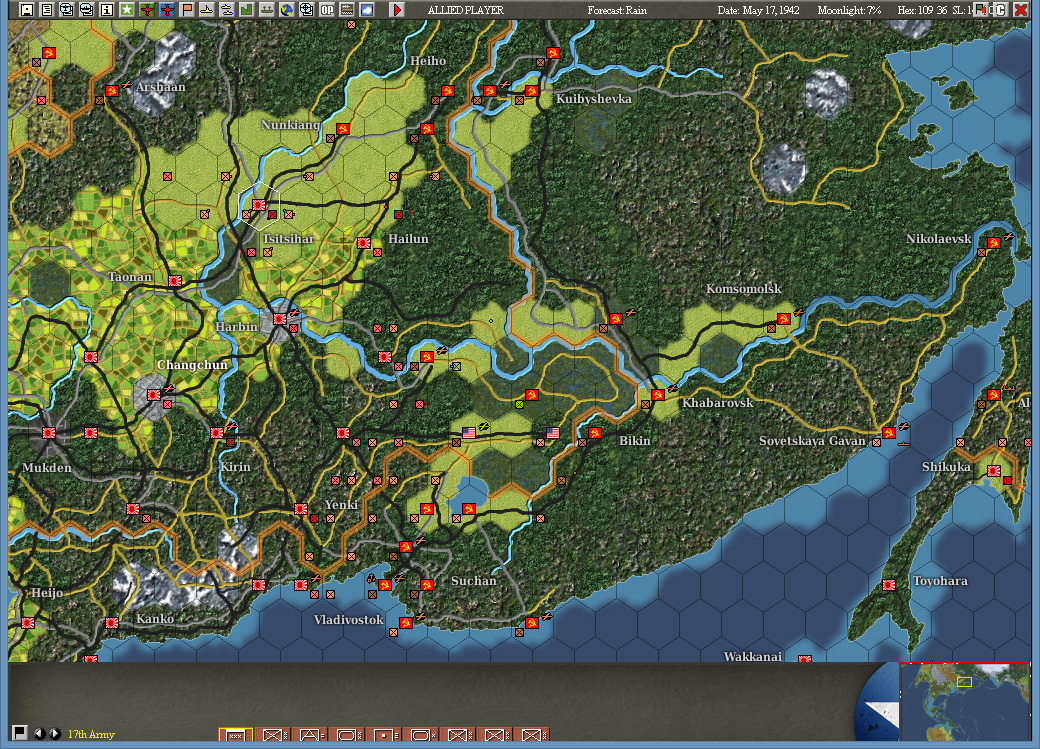Click the Japanese flag at Harbin
1040x749 pixels.
[280, 319]
